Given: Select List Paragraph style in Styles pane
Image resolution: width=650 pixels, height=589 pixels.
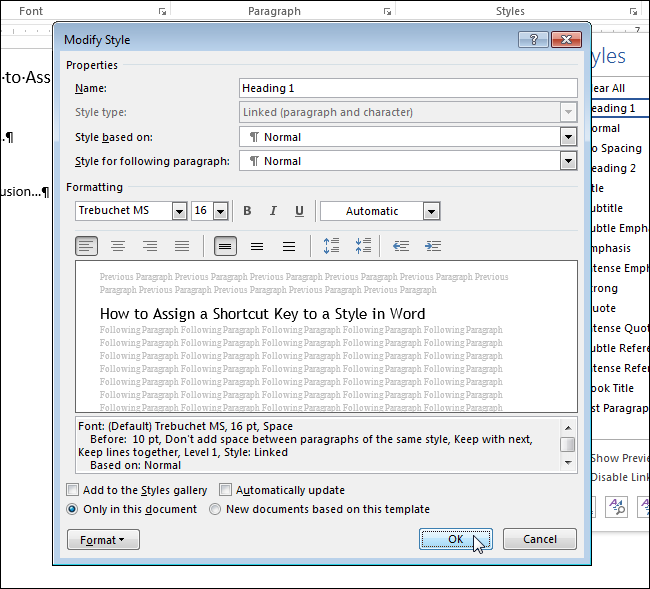Looking at the screenshot, I should click(620, 408).
